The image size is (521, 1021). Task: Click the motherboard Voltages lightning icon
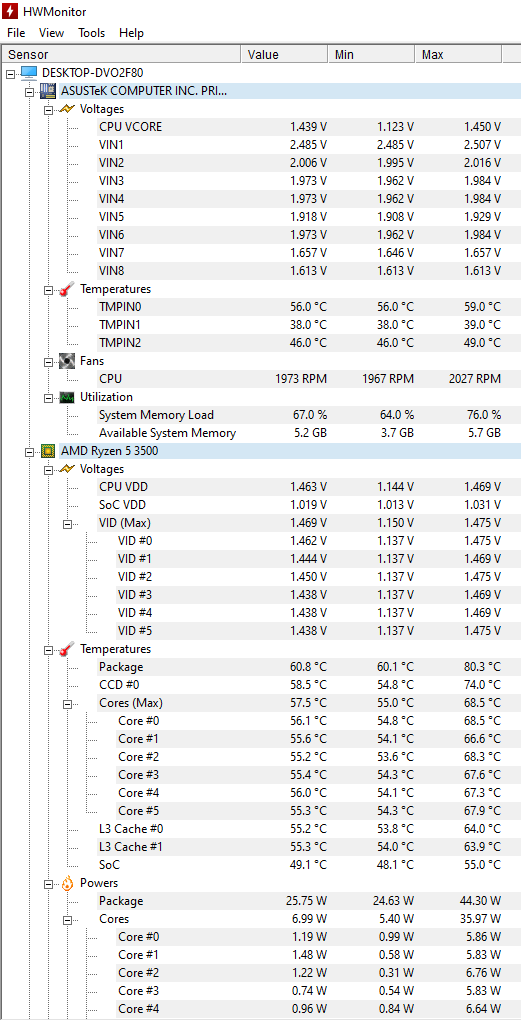point(67,109)
